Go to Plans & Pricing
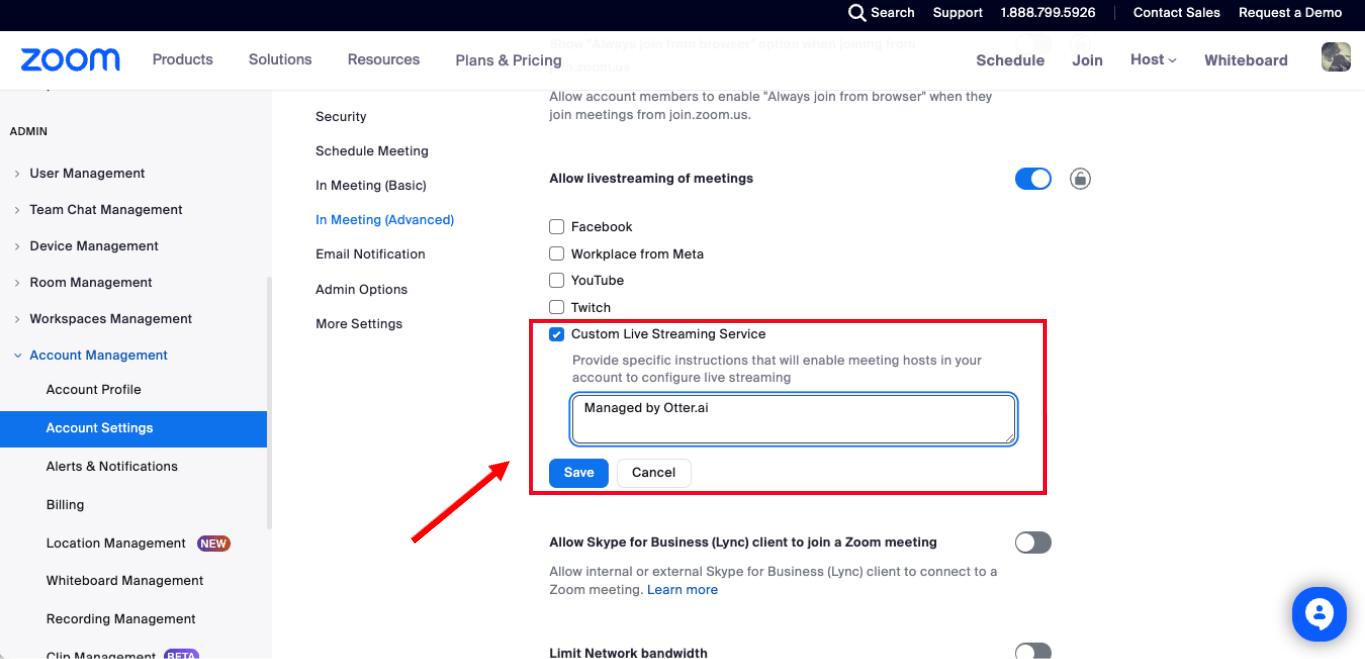This screenshot has width=1365, height=659. point(508,60)
